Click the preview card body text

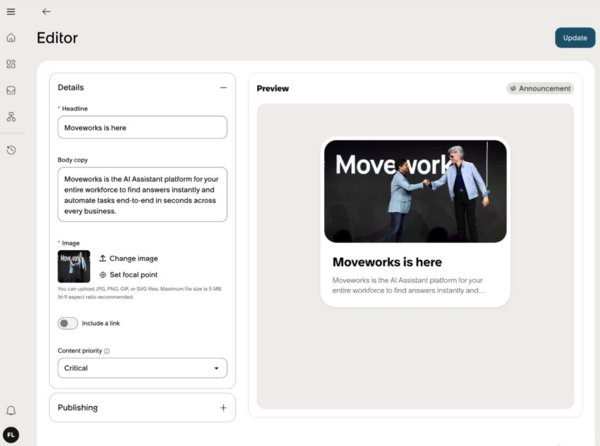(408, 285)
